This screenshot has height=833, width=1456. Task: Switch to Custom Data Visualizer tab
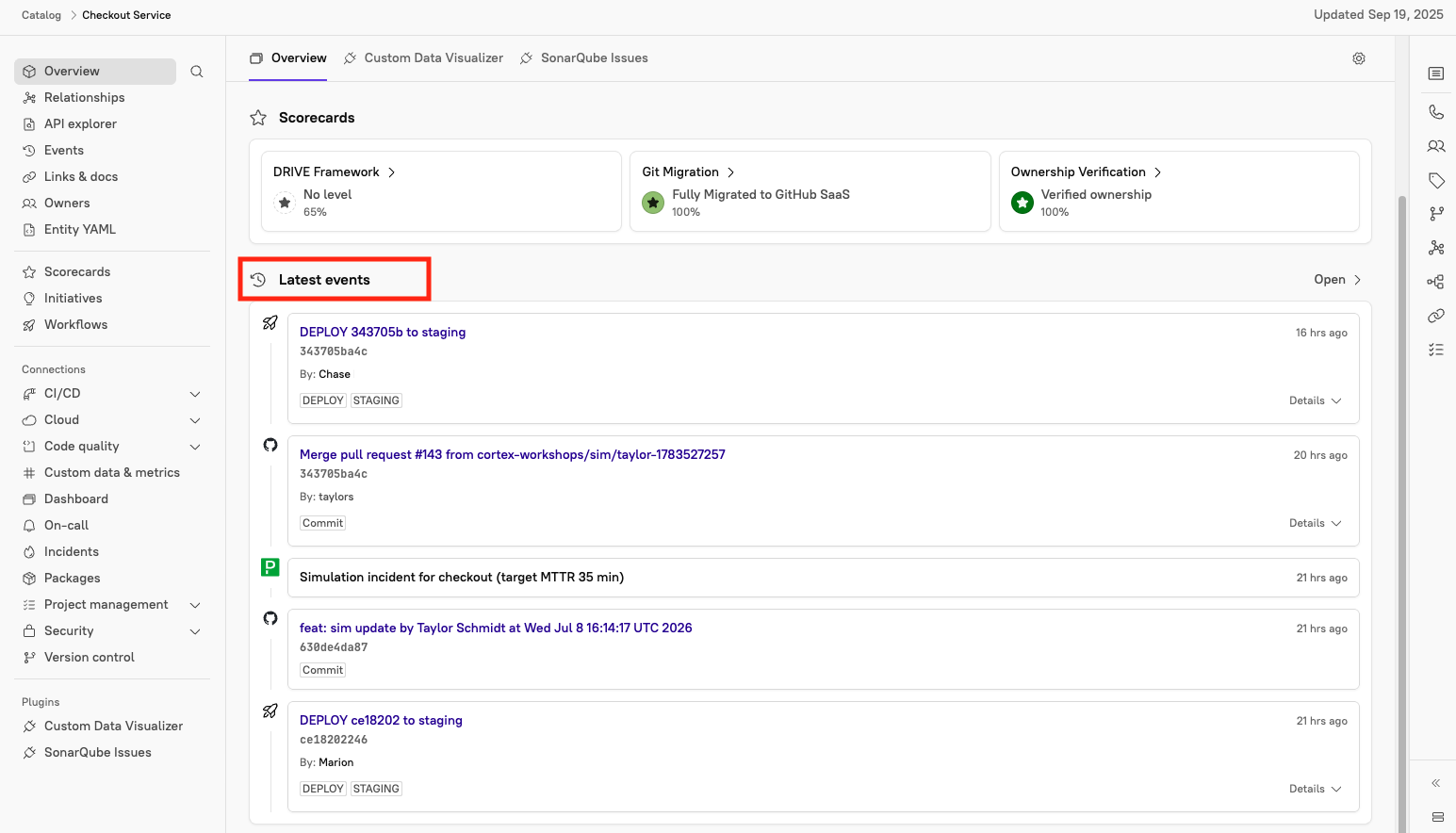pyautogui.click(x=423, y=58)
